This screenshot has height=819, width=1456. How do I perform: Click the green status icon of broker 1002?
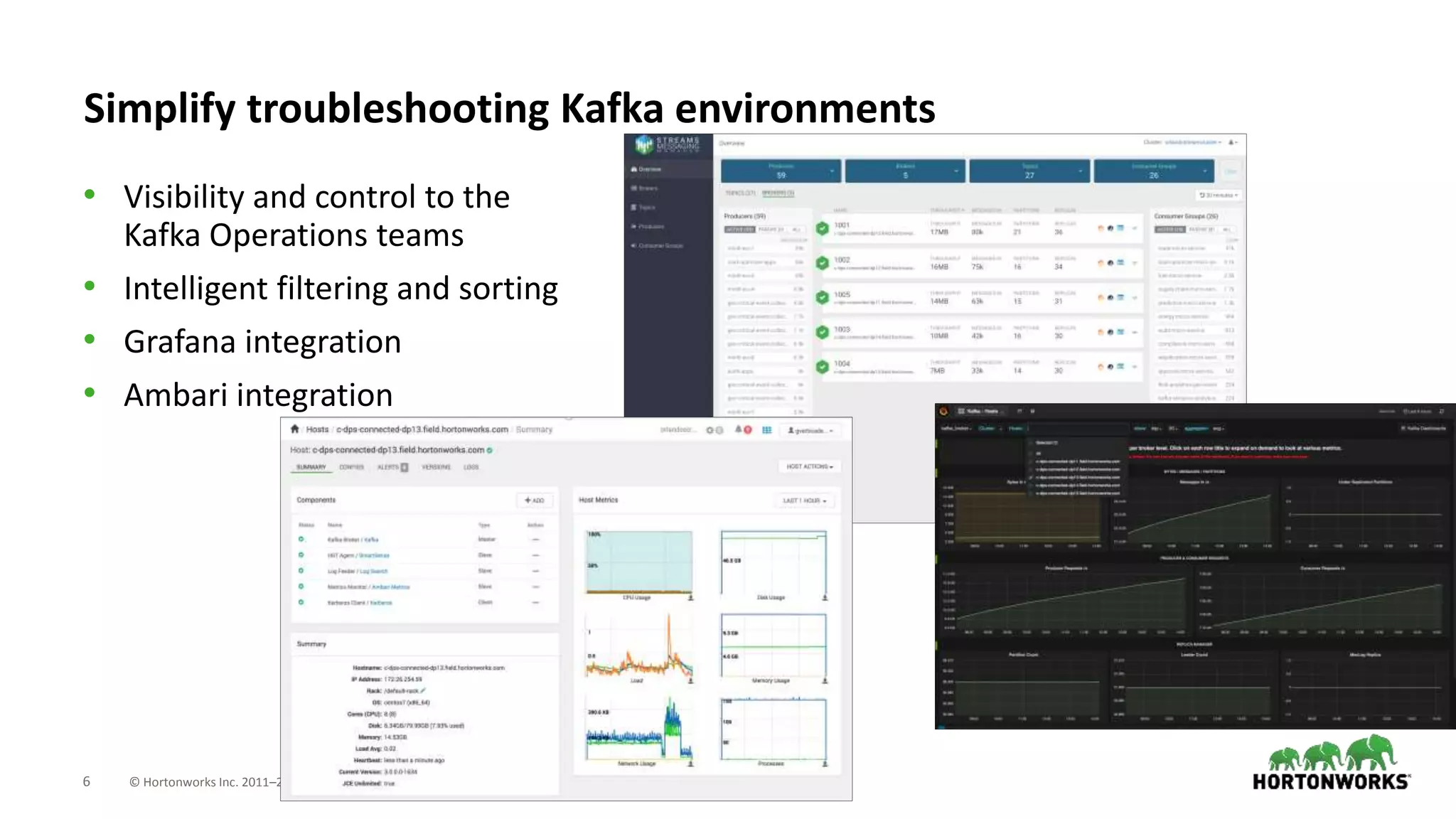click(823, 263)
